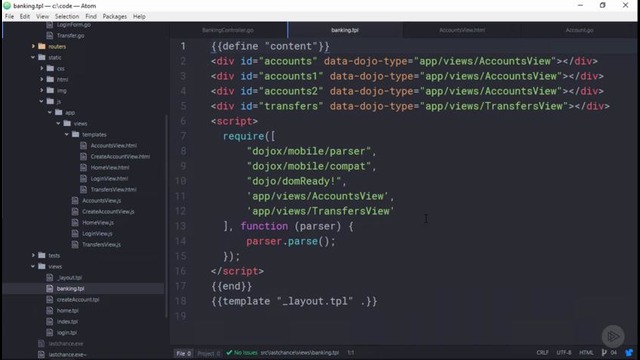Open lastchance.exe~ in the tree view
640x360 pixels.
[x=67, y=355]
